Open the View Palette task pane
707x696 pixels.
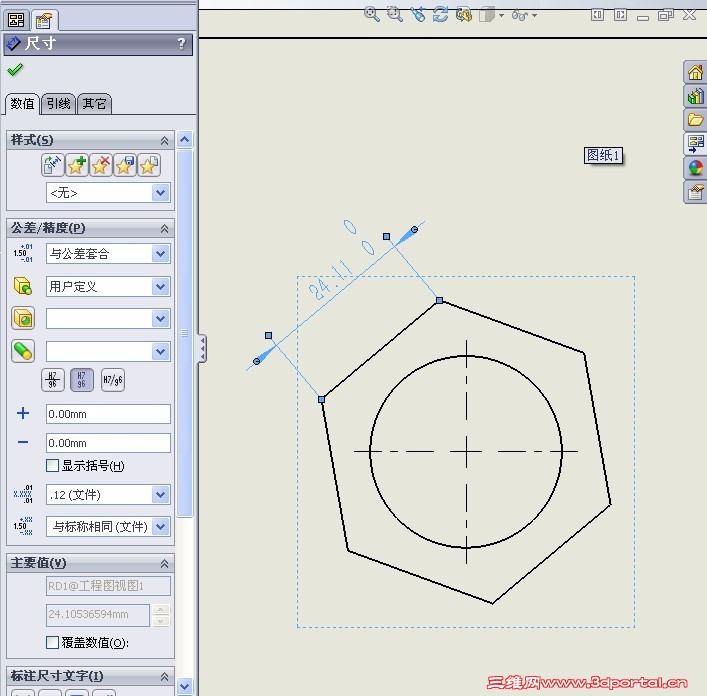(695, 144)
